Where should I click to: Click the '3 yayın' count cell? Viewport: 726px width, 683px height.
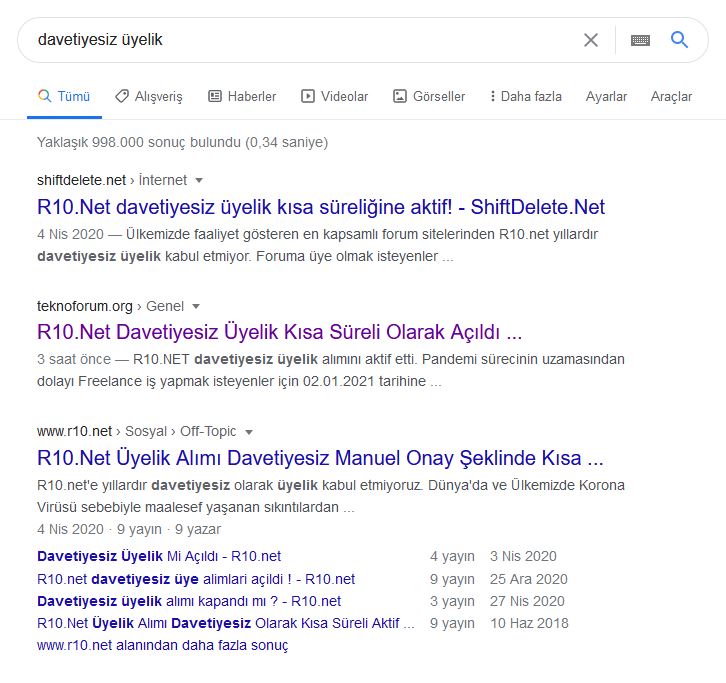[x=452, y=601]
